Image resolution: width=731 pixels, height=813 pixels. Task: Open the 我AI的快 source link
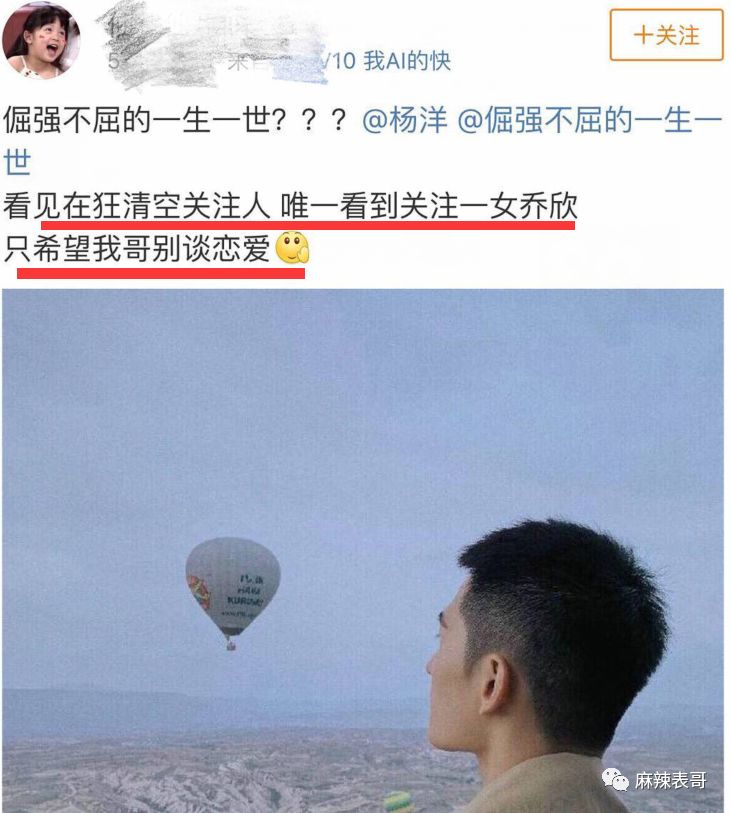click(407, 61)
